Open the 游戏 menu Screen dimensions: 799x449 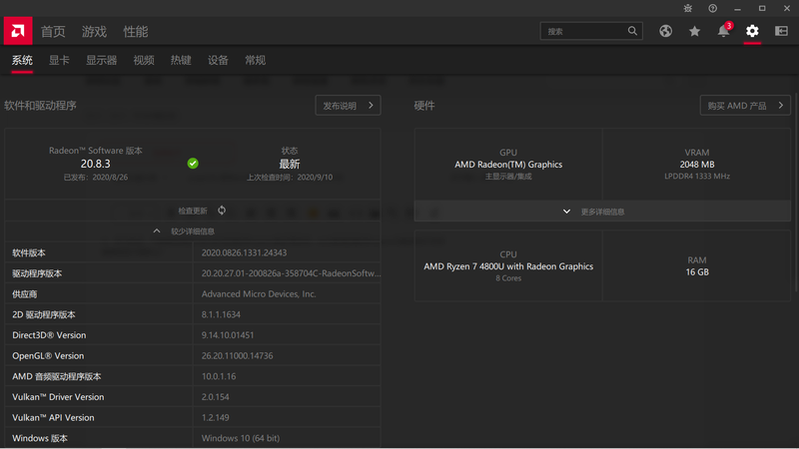94,32
